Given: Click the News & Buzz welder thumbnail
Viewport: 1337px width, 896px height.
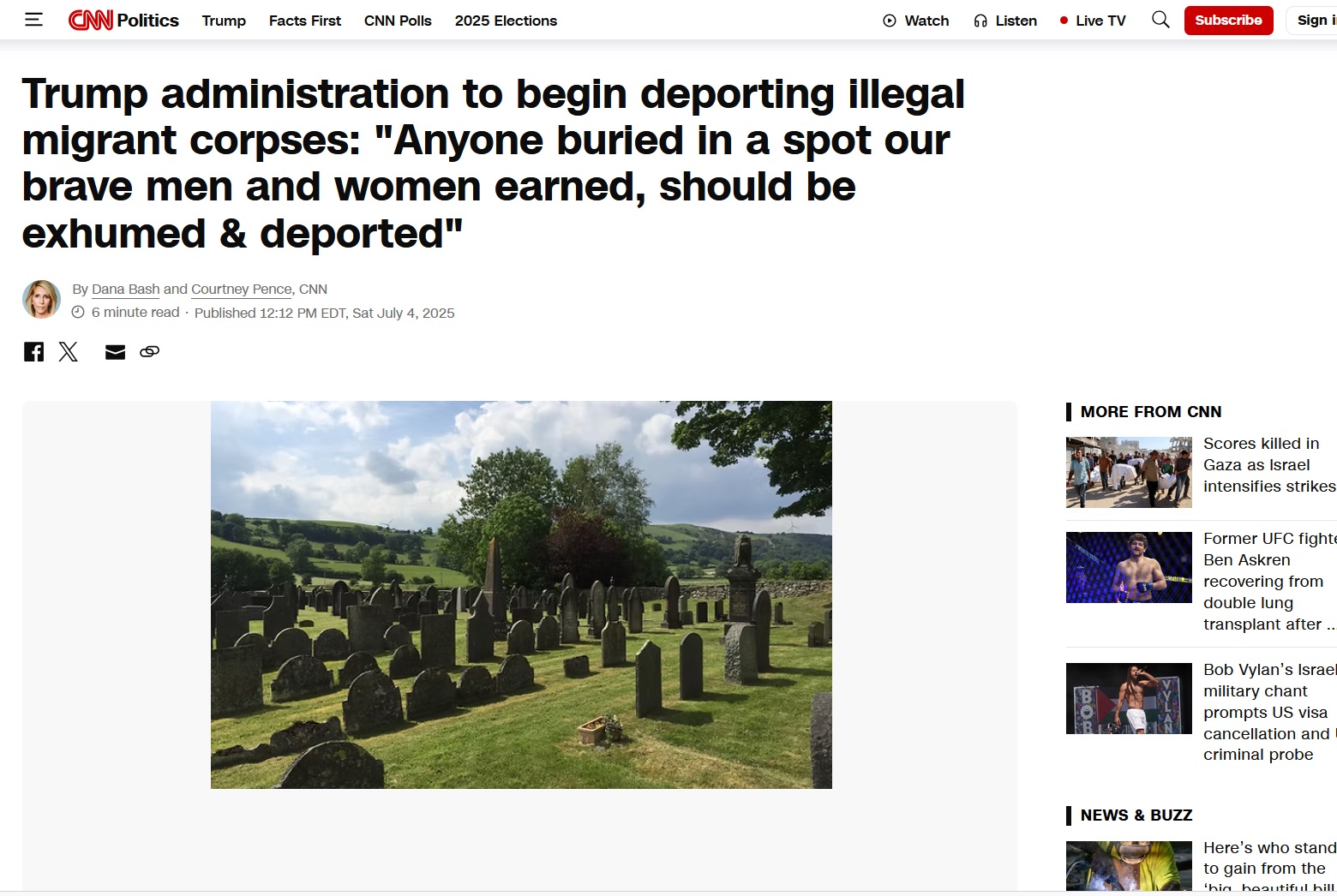Looking at the screenshot, I should 1129,867.
